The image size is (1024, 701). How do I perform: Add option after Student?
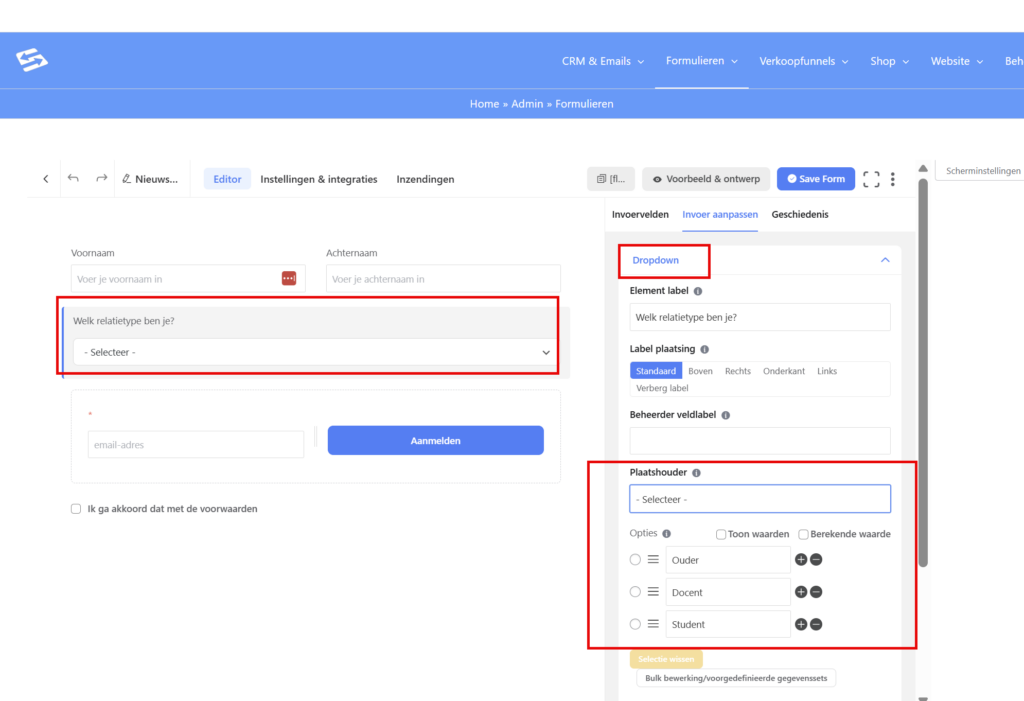coord(801,625)
